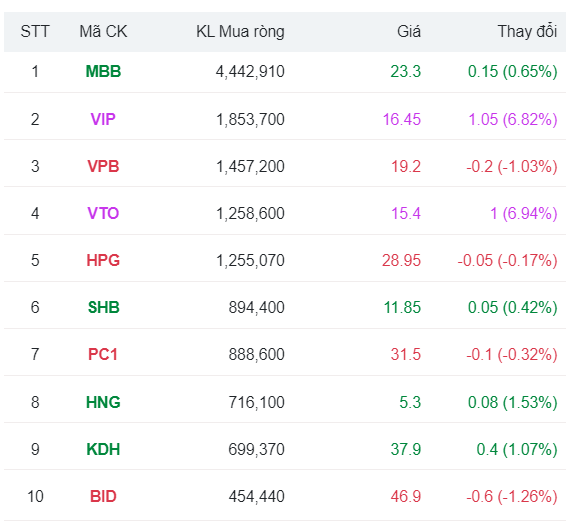Open the KDH stock code link
The height and width of the screenshot is (524, 567).
103,449
